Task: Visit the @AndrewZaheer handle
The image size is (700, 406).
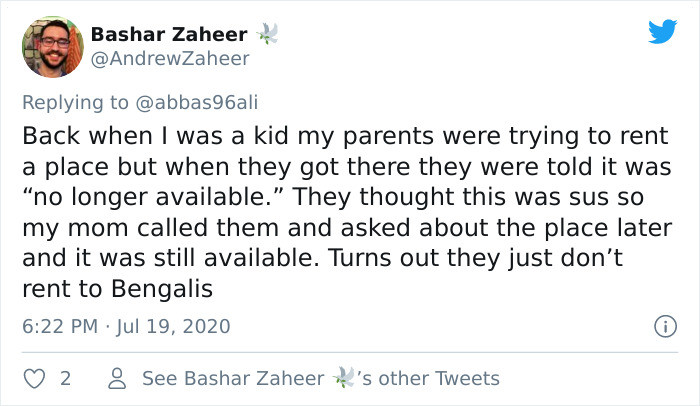Action: coord(170,58)
